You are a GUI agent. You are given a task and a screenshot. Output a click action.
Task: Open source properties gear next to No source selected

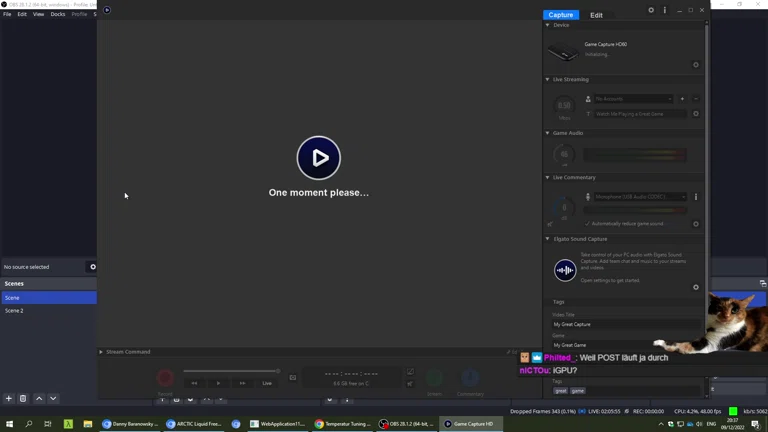(x=93, y=267)
